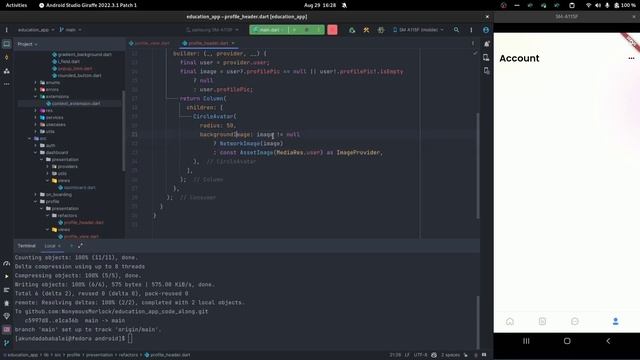Switch to the profile_view.dart editor tab
The width and height of the screenshot is (640, 360).
(149, 43)
